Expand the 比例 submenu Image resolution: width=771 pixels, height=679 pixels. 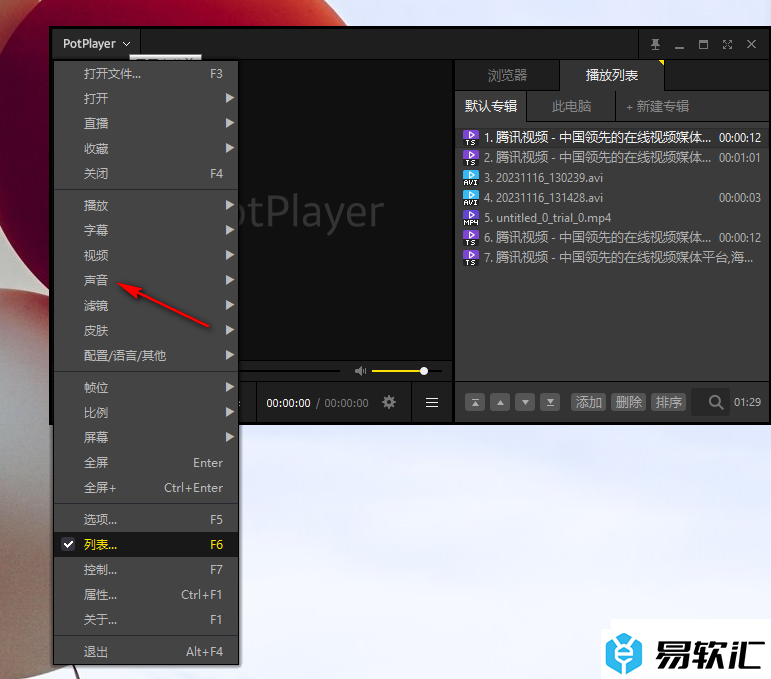(146, 413)
